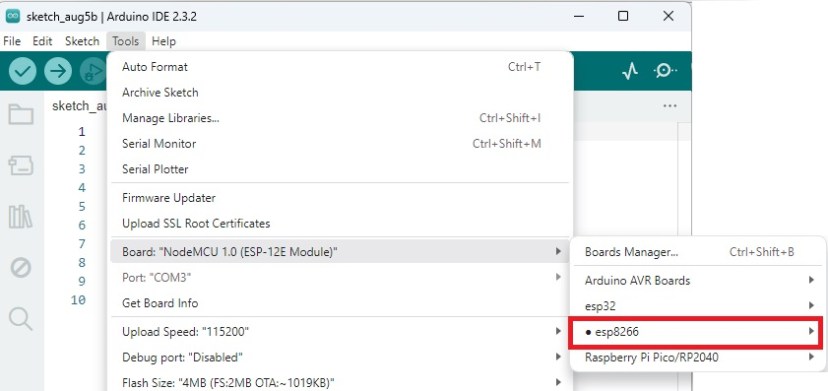Open the Library Manager books icon
The width and height of the screenshot is (828, 391).
click(21, 217)
